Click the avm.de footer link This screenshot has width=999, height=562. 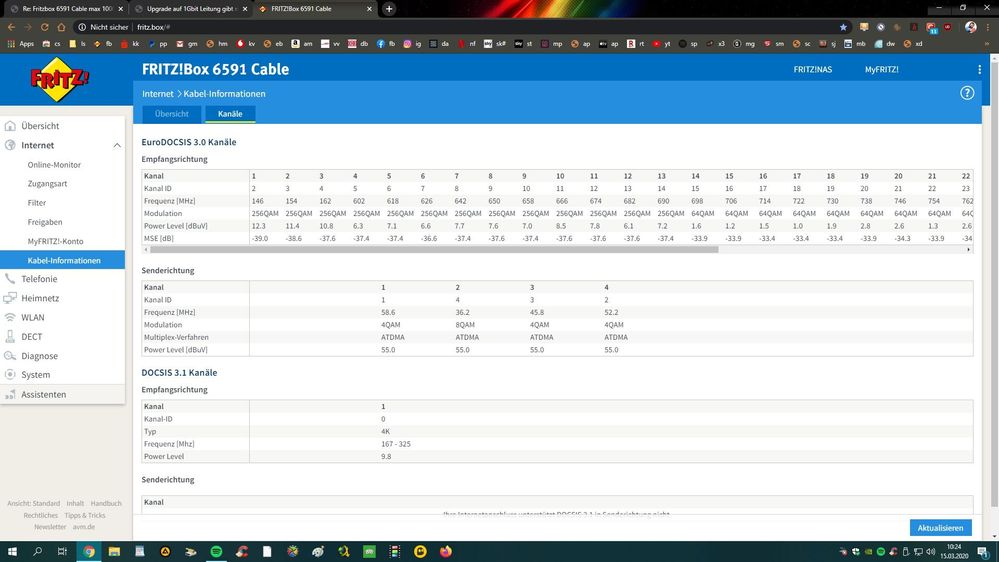(83, 527)
